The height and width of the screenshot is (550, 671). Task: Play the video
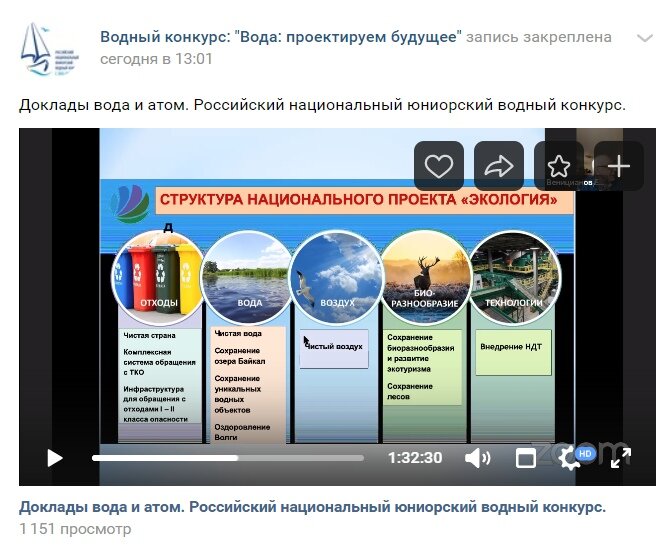(54, 458)
